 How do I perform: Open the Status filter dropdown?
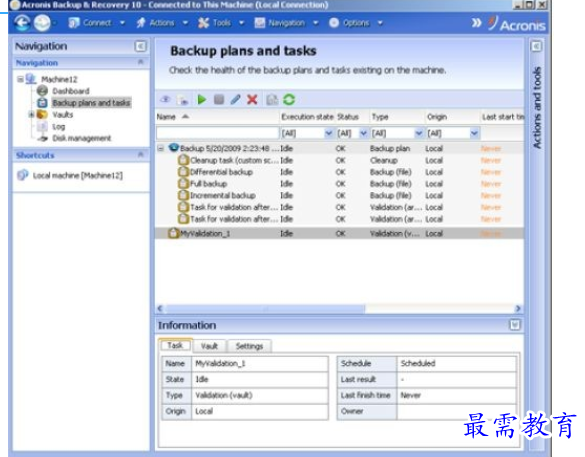tap(363, 133)
